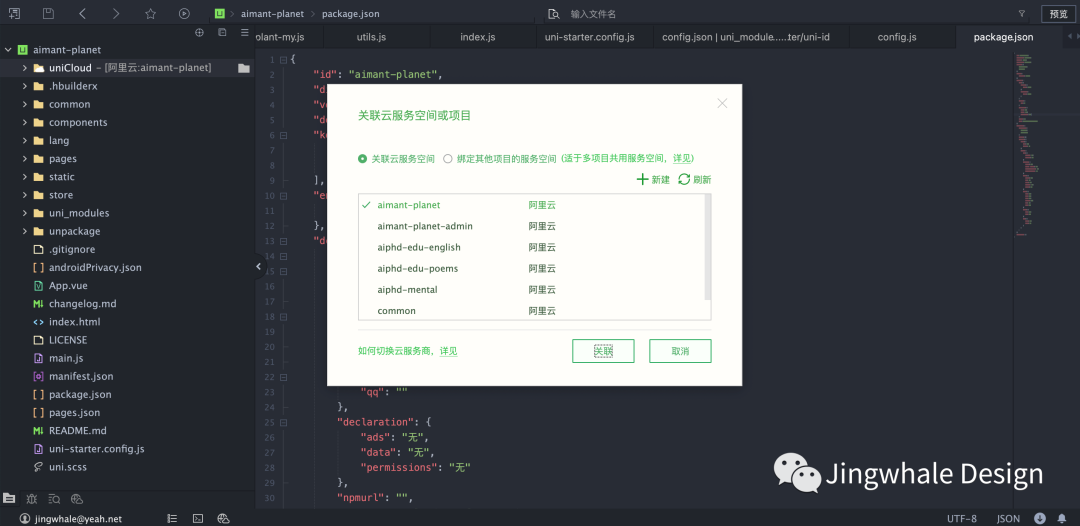Viewport: 1080px width, 526px height.
Task: Click the globe icon at bottom left
Action: 77,498
